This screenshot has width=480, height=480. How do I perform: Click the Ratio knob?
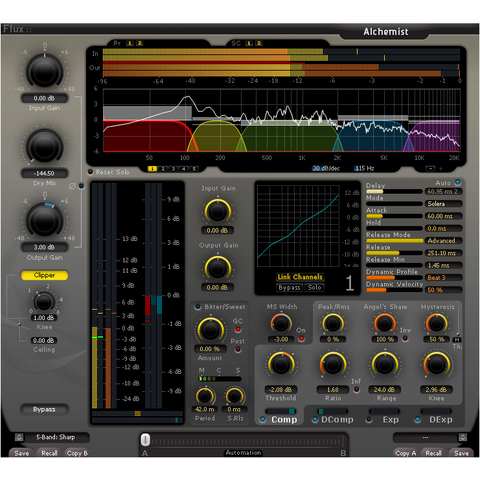point(333,364)
